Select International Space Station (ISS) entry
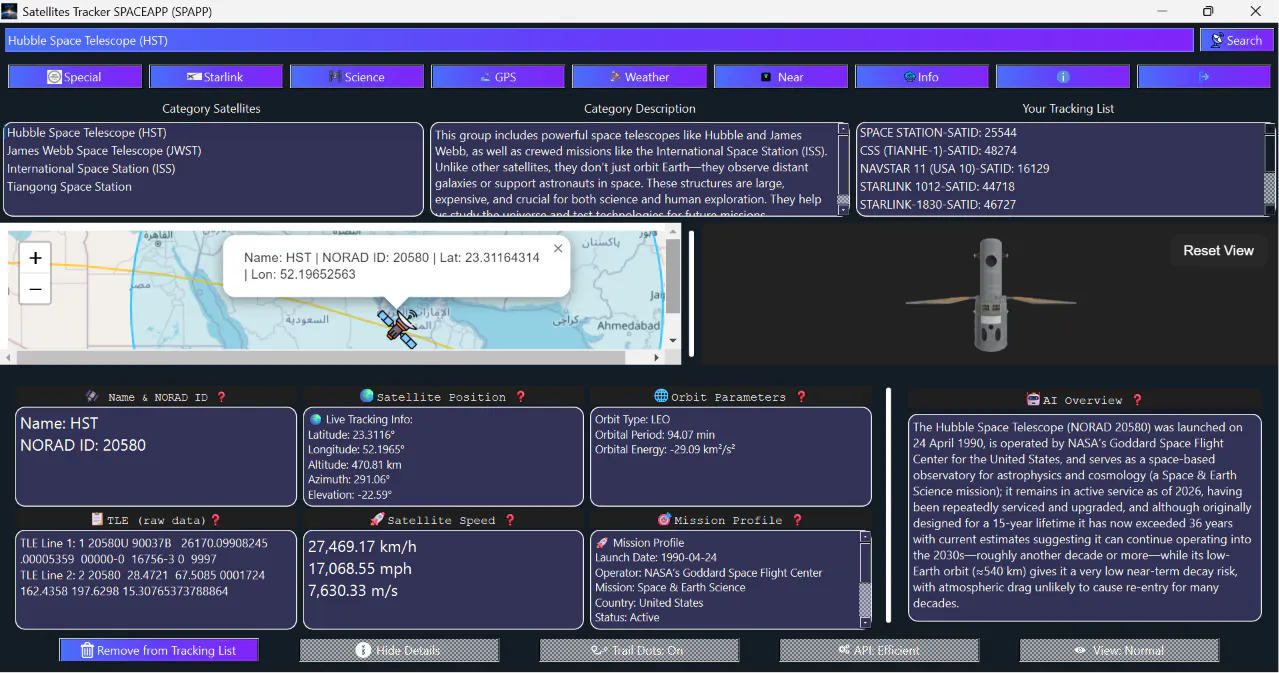 (91, 168)
